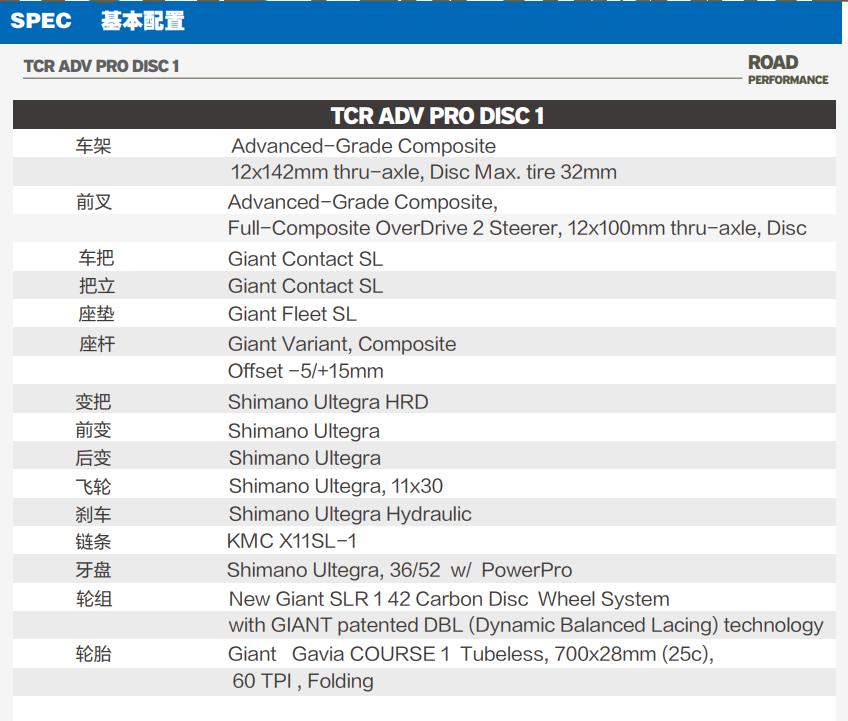Click 'New Giant SLR 1 42 Carbon Disc Wheel System'

point(449,599)
